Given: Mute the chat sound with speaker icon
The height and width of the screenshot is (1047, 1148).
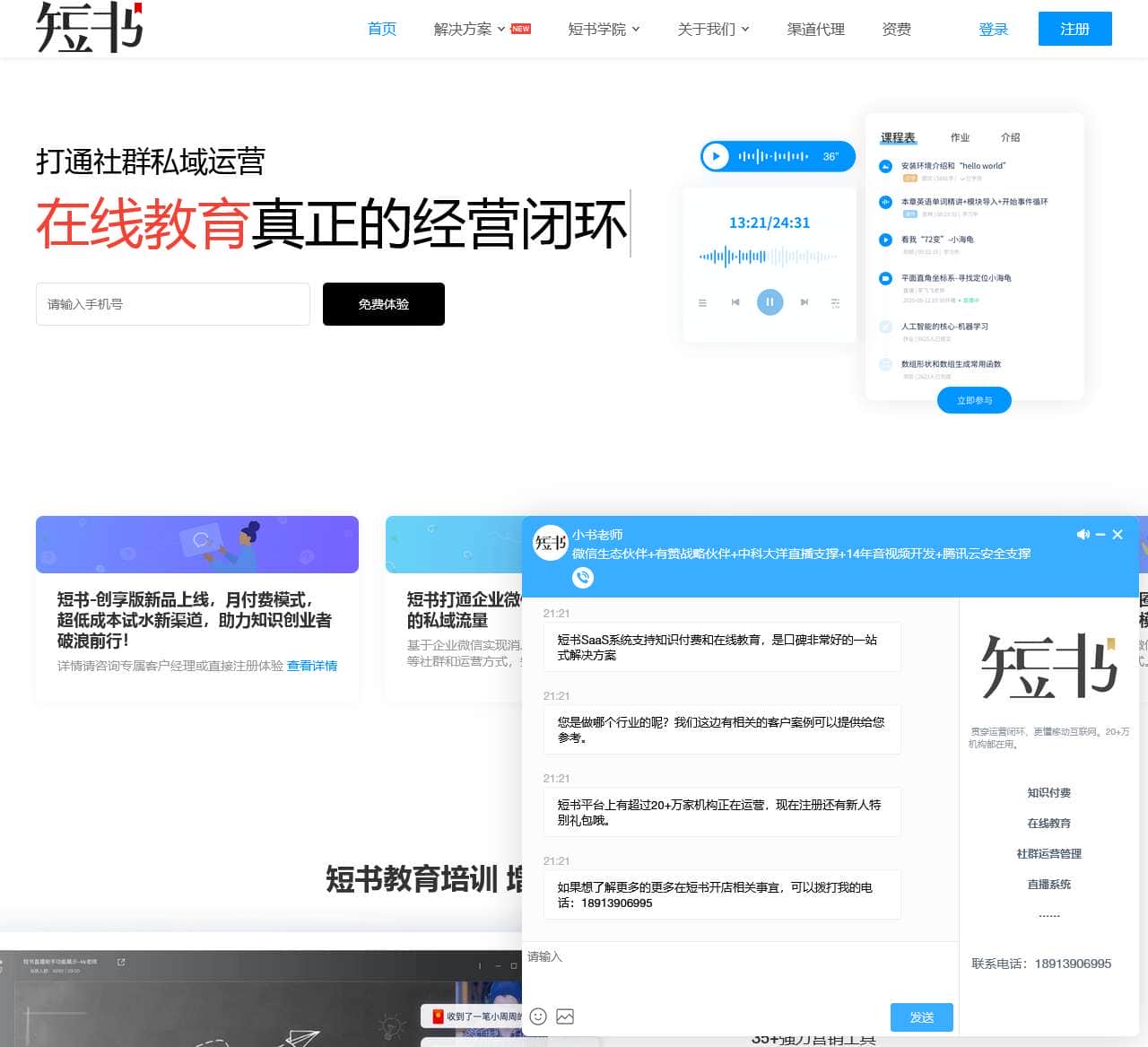Looking at the screenshot, I should (x=1083, y=534).
